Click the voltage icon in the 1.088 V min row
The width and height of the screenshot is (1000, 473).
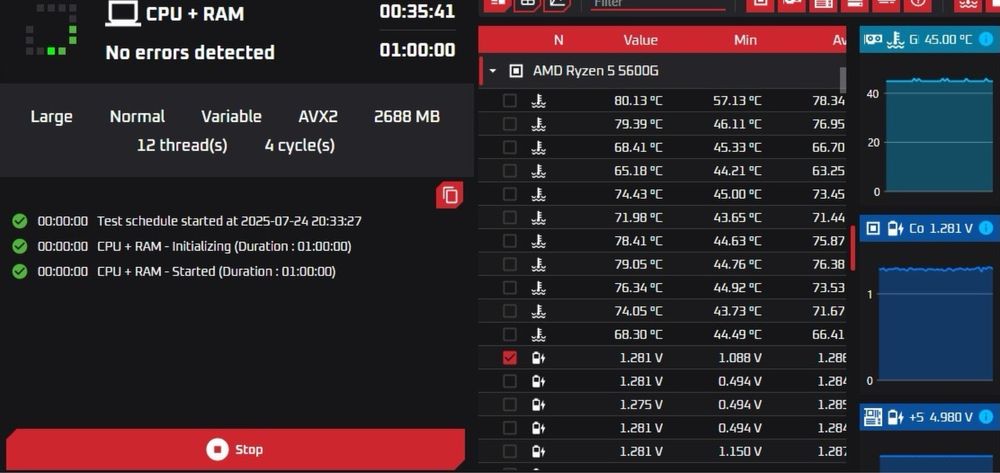[x=539, y=358]
